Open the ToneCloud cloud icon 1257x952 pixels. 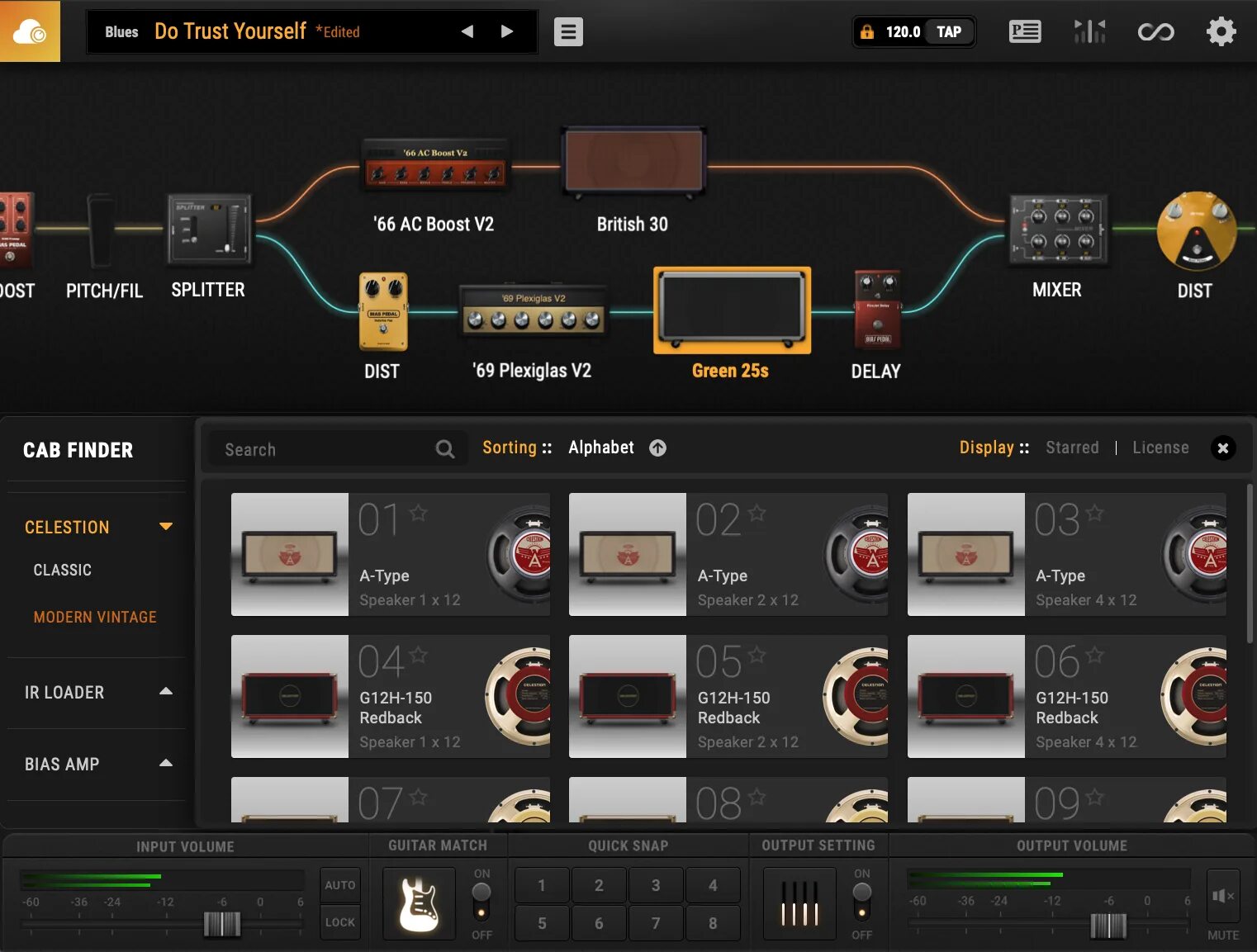coord(30,31)
